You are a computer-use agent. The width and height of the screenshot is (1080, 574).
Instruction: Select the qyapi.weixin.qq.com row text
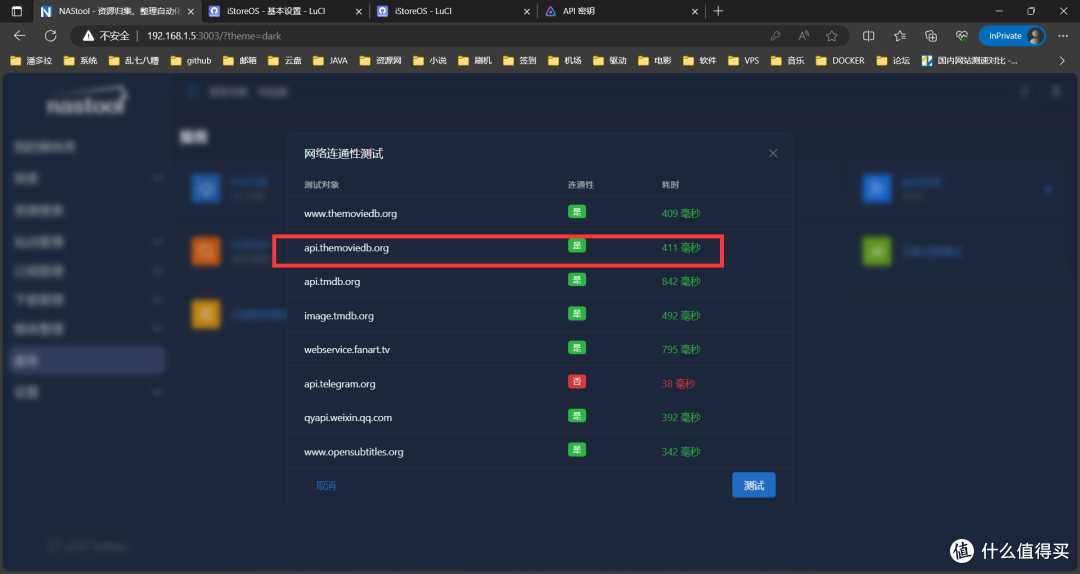[347, 418]
